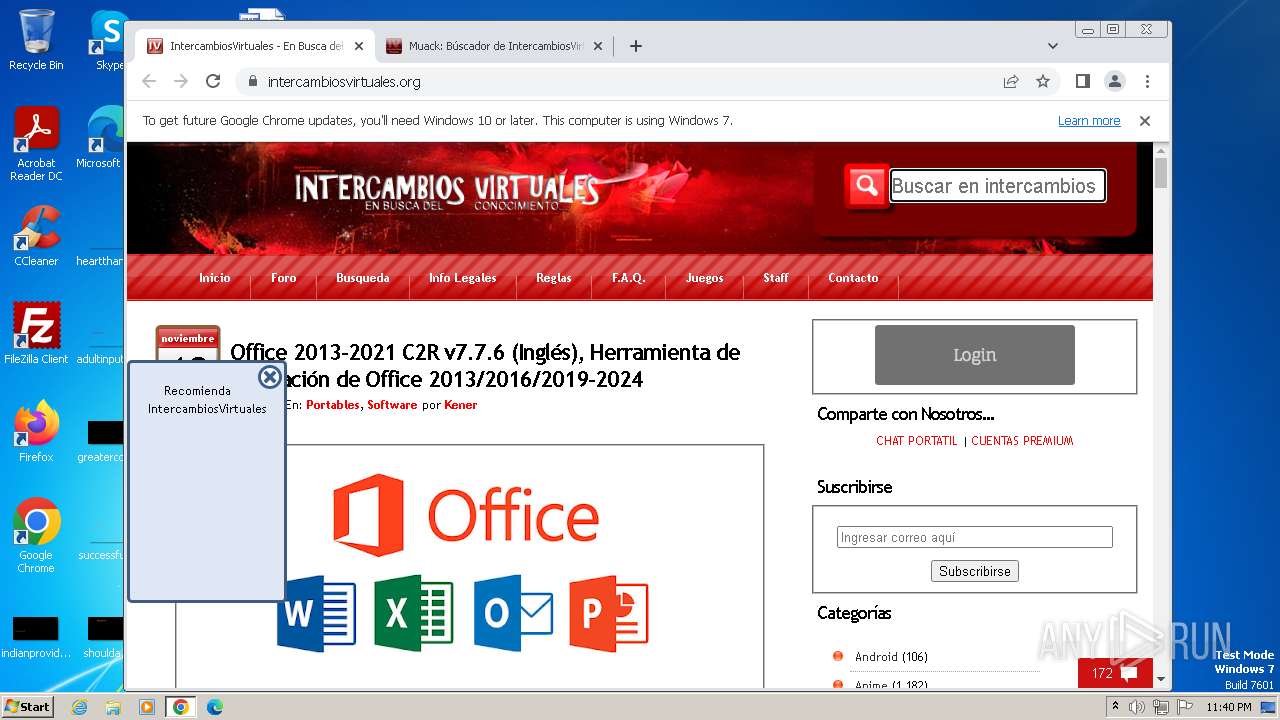Switch to the Muack Búscador tab
Image resolution: width=1280 pixels, height=720 pixels.
point(495,46)
